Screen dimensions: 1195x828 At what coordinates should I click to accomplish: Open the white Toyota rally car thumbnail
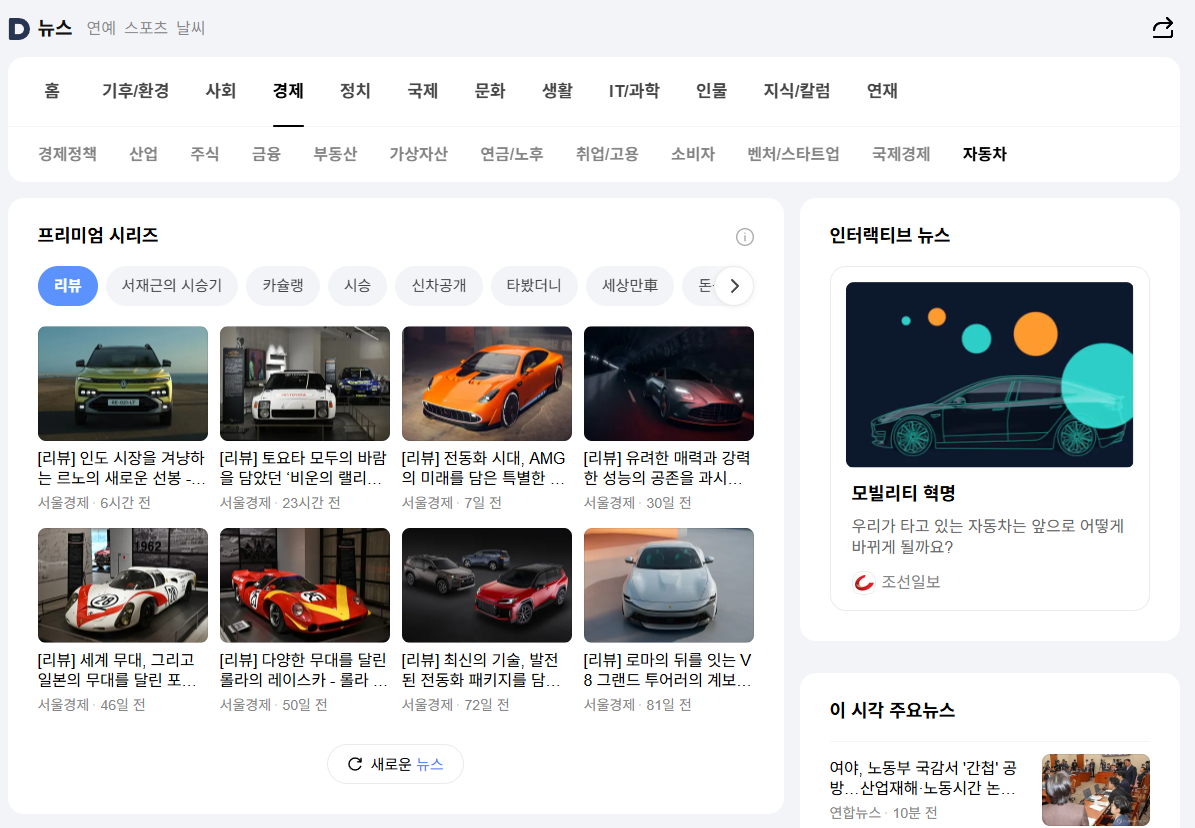tap(305, 384)
